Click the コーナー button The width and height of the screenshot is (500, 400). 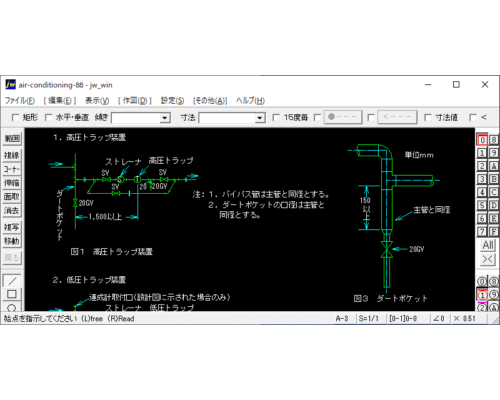pyautogui.click(x=12, y=169)
